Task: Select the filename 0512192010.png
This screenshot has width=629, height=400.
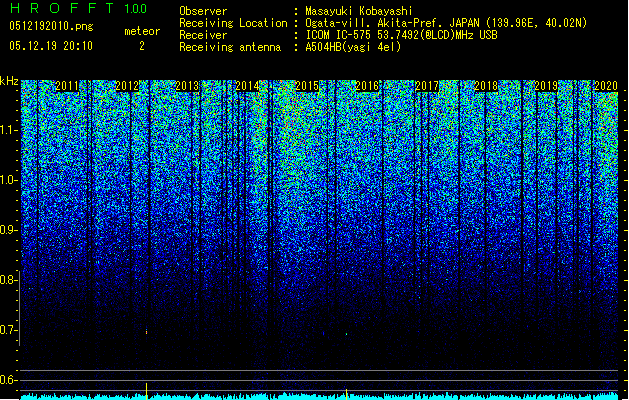Action: [x=51, y=26]
